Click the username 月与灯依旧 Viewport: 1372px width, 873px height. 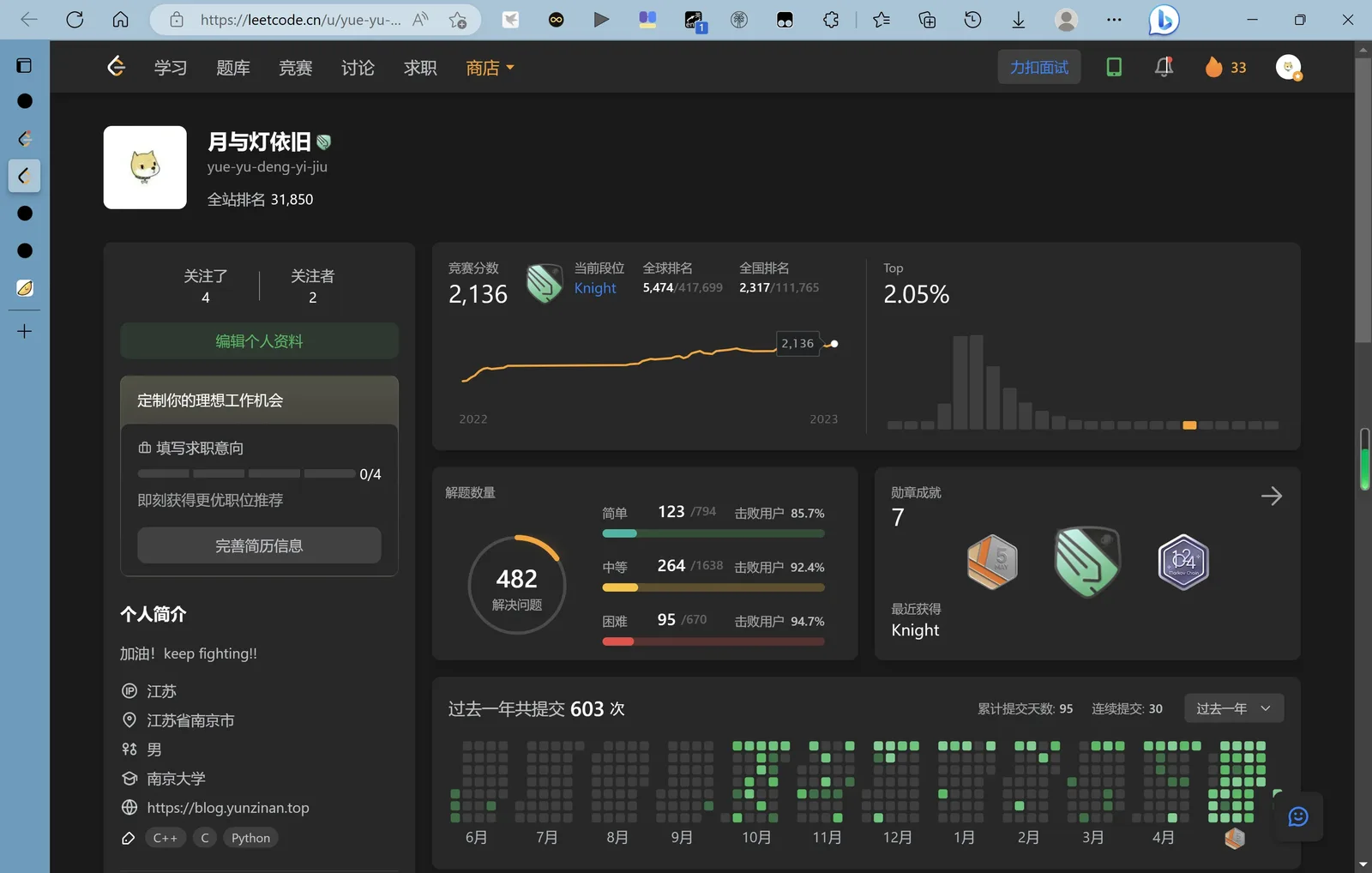click(259, 141)
